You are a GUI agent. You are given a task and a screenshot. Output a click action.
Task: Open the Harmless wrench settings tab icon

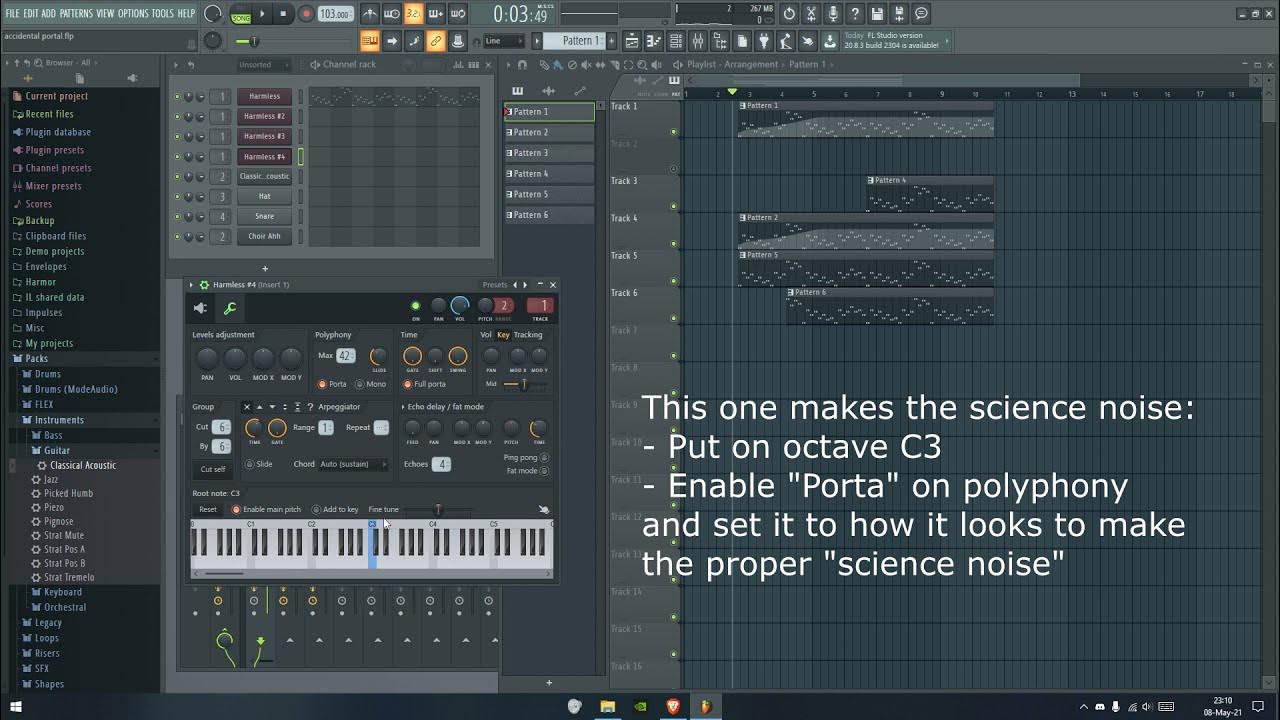coord(230,309)
